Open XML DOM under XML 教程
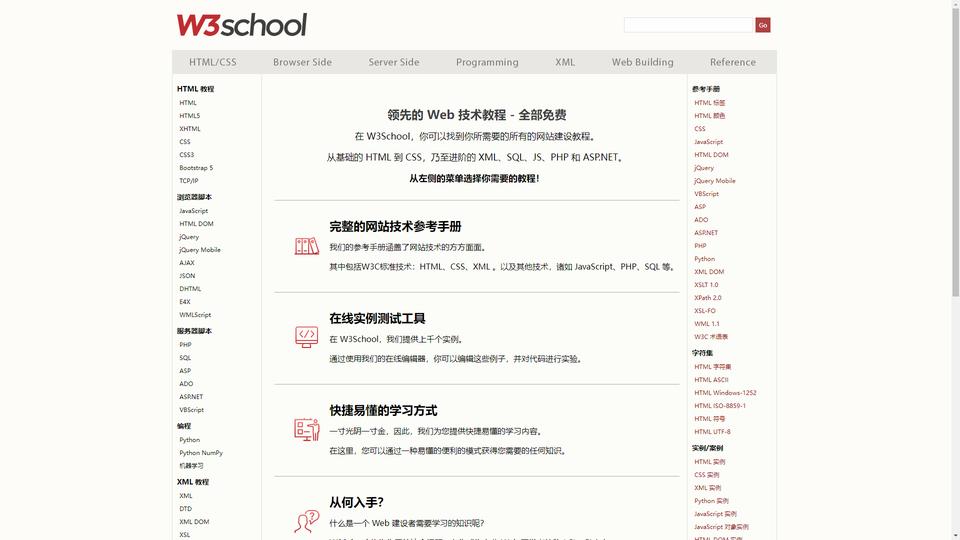Viewport: 960px width, 540px height. [194, 522]
